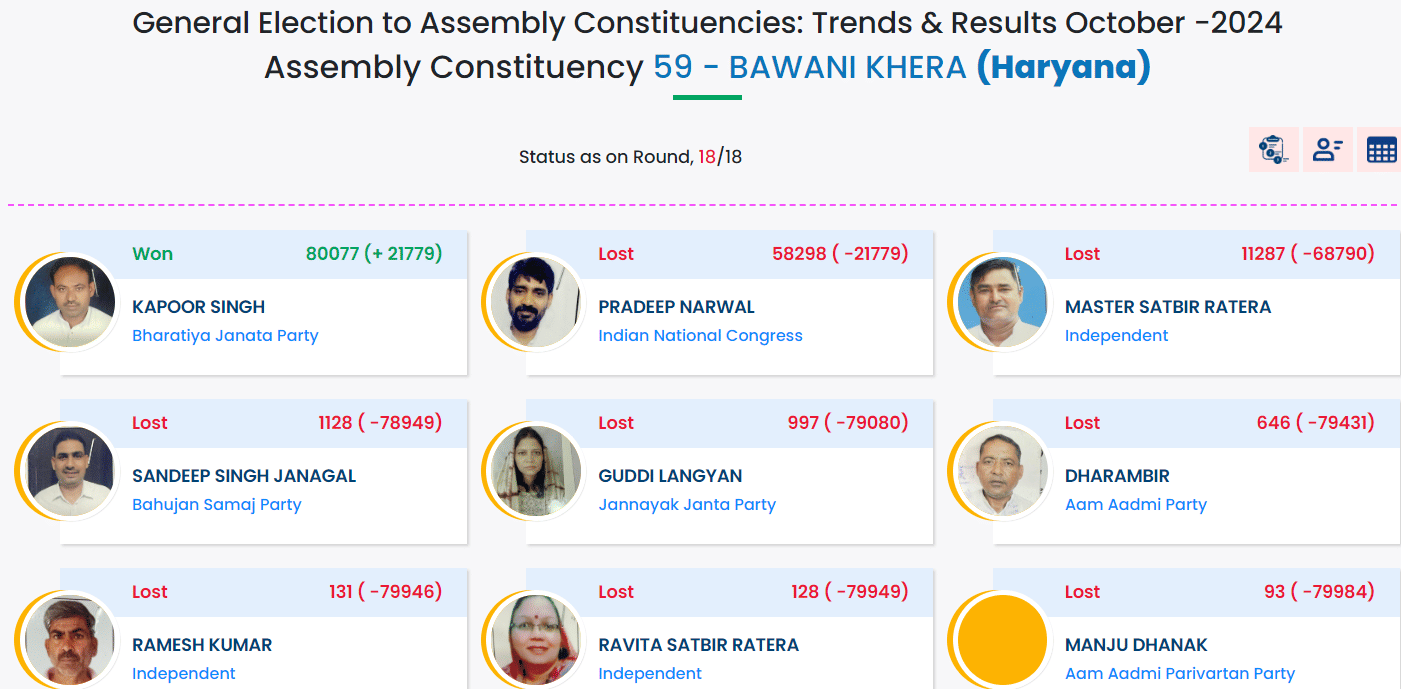
Task: Click Pradeep Narwal's candidate photo
Action: click(x=536, y=303)
